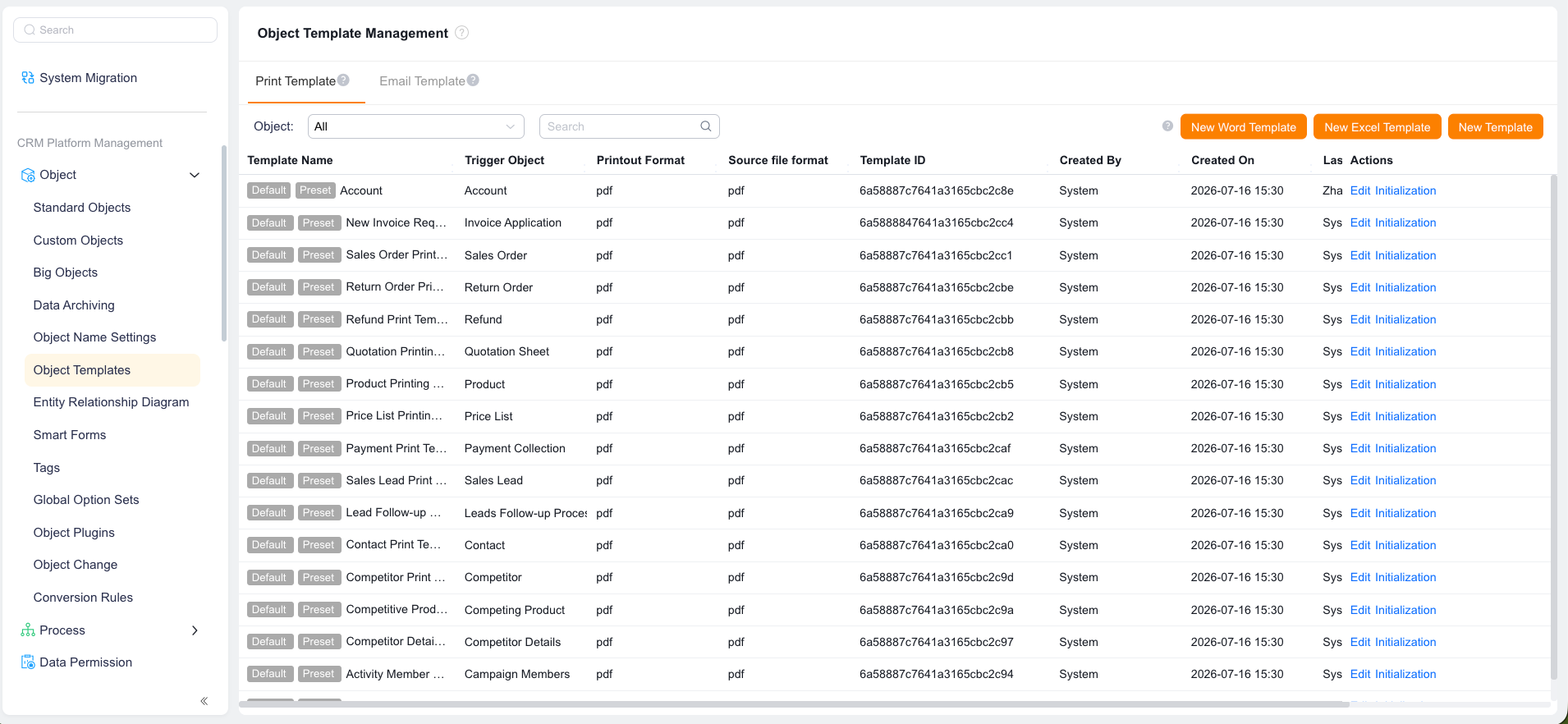Click the New Template button
This screenshot has height=724, width=1568.
(1496, 126)
